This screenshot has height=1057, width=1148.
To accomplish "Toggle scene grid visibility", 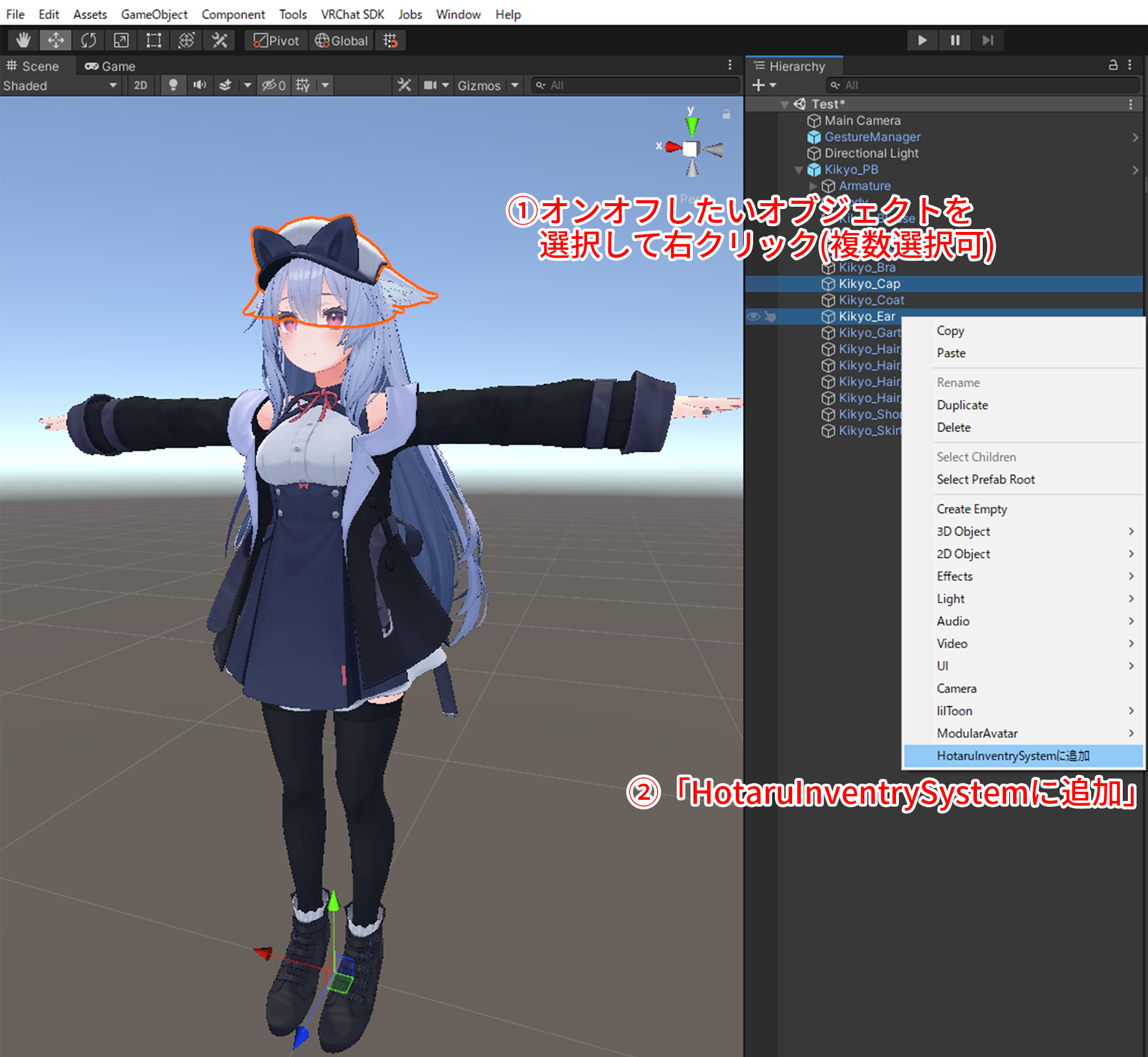I will [x=303, y=86].
